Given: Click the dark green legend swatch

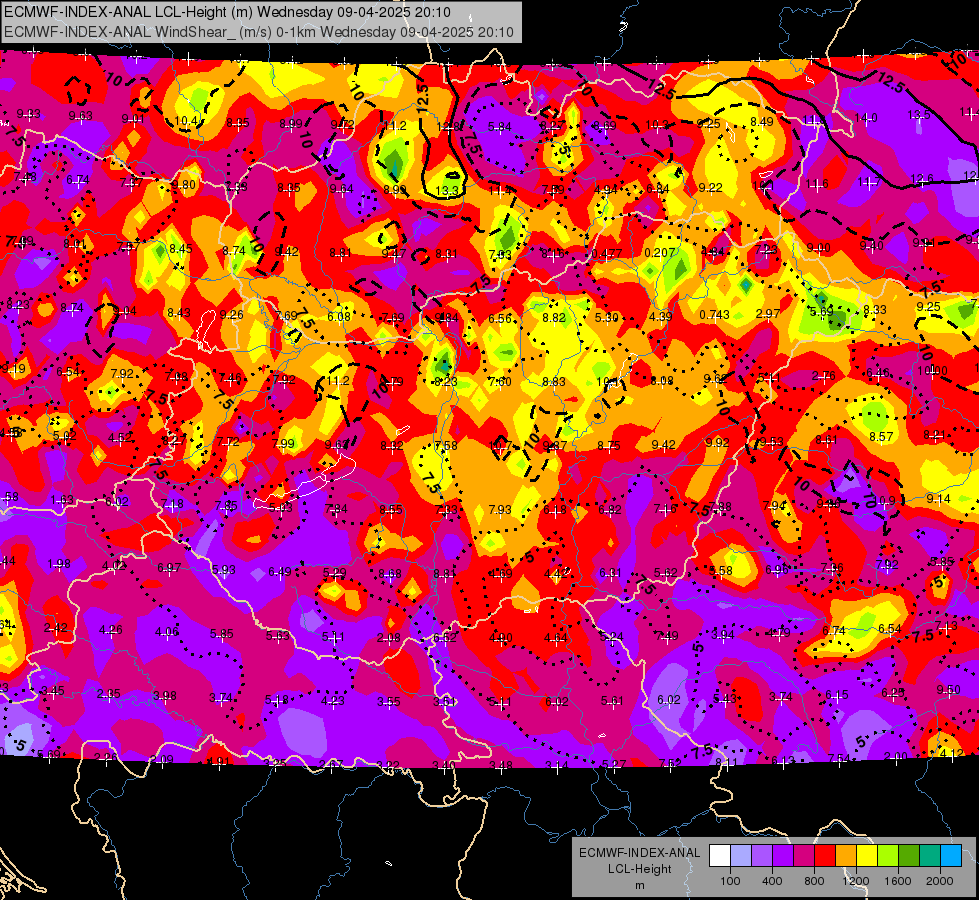Looking at the screenshot, I should coord(909,856).
